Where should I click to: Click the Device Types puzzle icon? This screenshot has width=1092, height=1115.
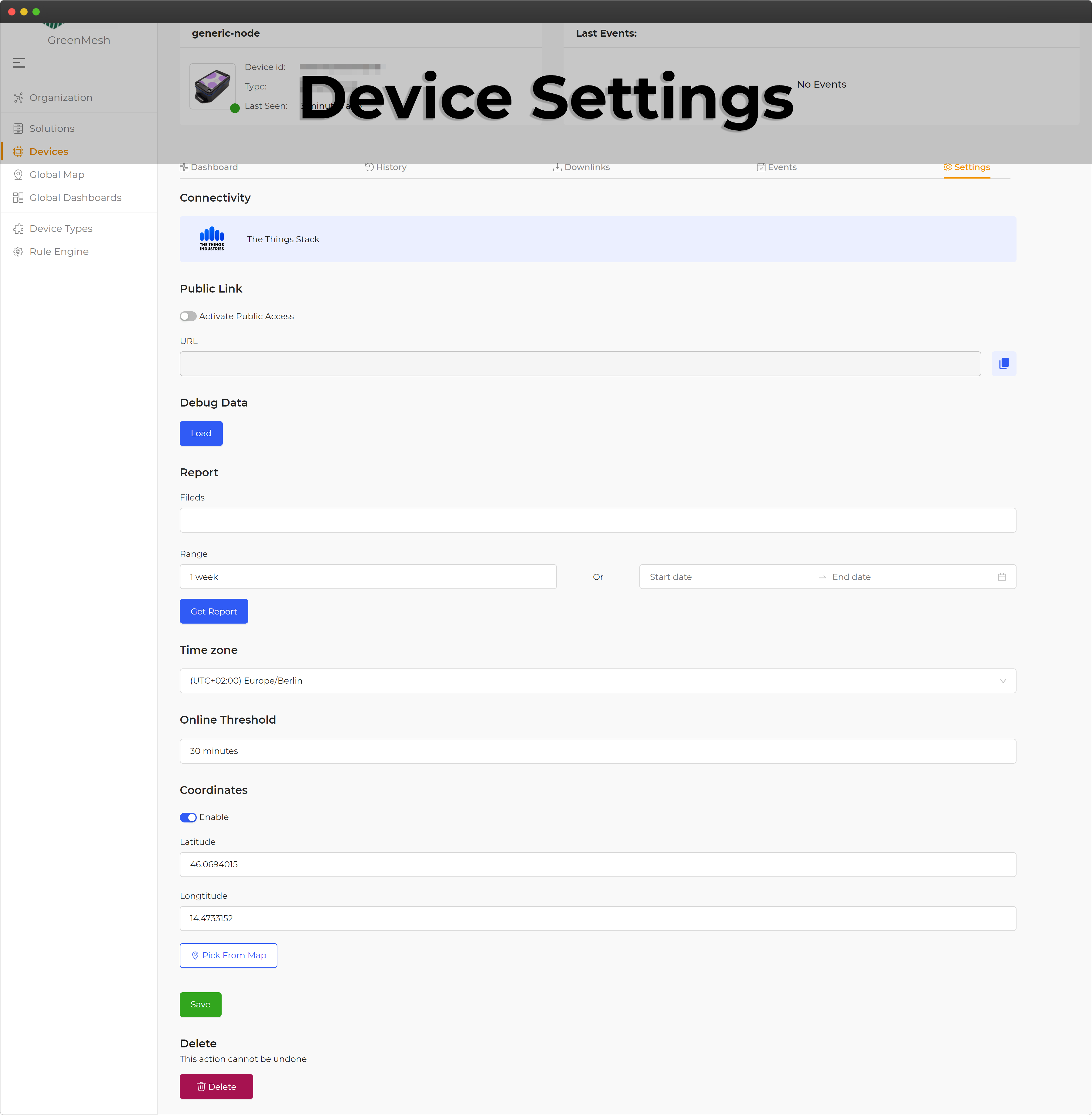18,228
